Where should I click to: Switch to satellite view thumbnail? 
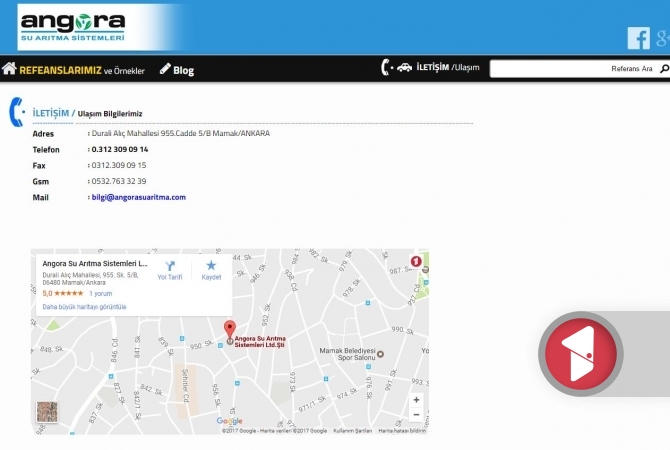click(47, 412)
